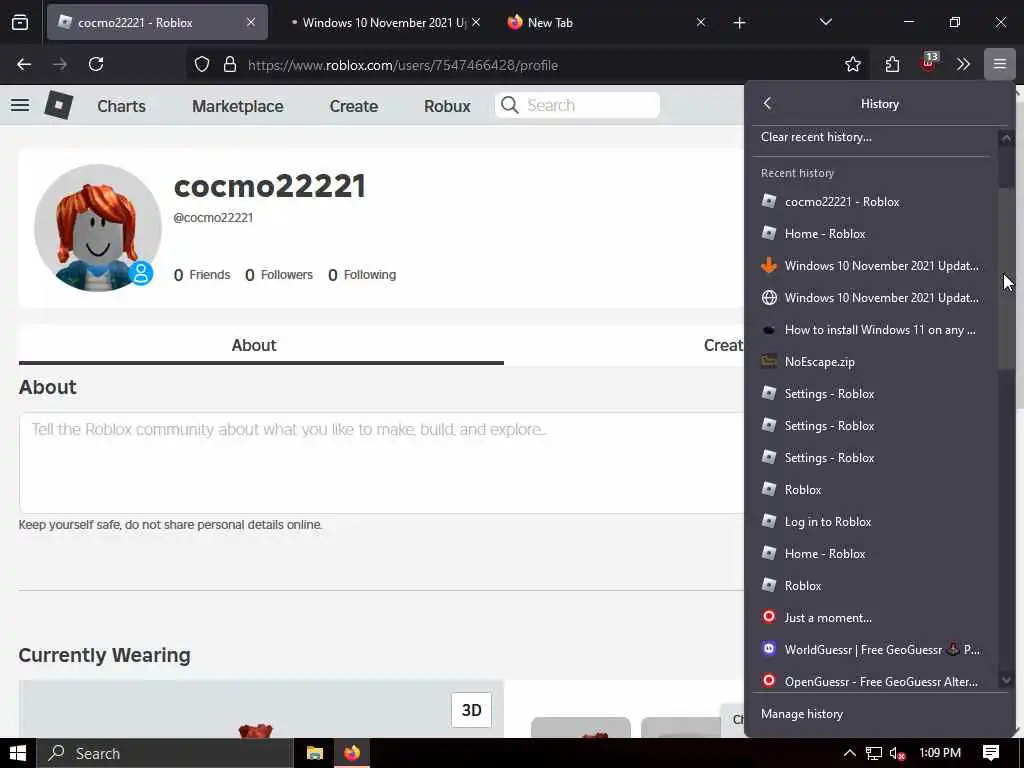This screenshot has width=1024, height=768.
Task: Switch avatar view with the 3D button
Action: 472,710
